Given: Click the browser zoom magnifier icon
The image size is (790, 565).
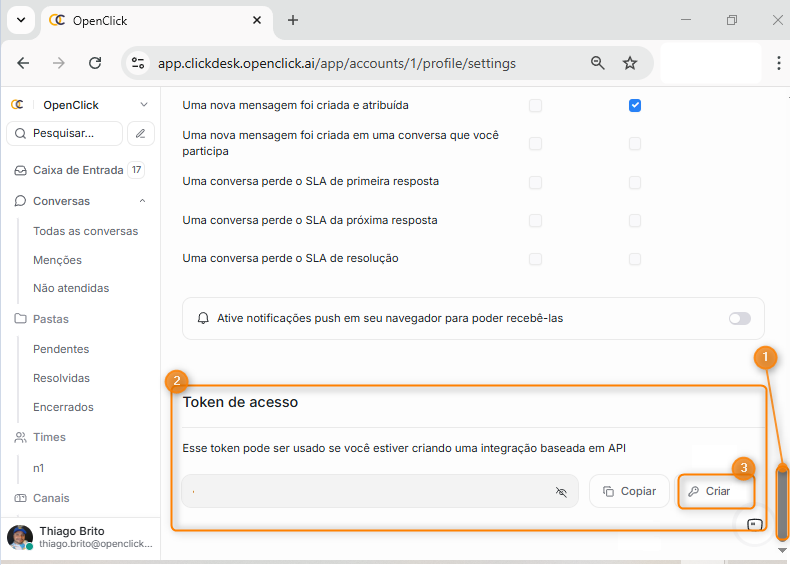Looking at the screenshot, I should pyautogui.click(x=598, y=63).
